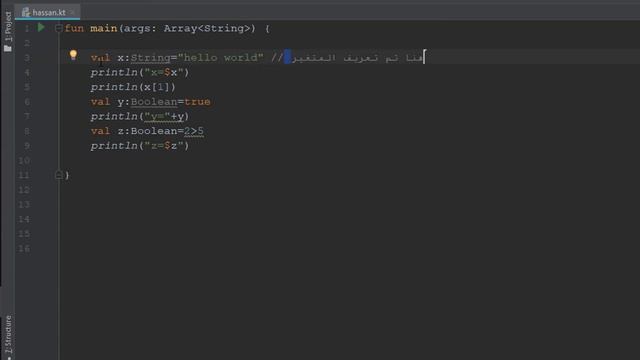Click line number 3 in gutter

(x=27, y=58)
